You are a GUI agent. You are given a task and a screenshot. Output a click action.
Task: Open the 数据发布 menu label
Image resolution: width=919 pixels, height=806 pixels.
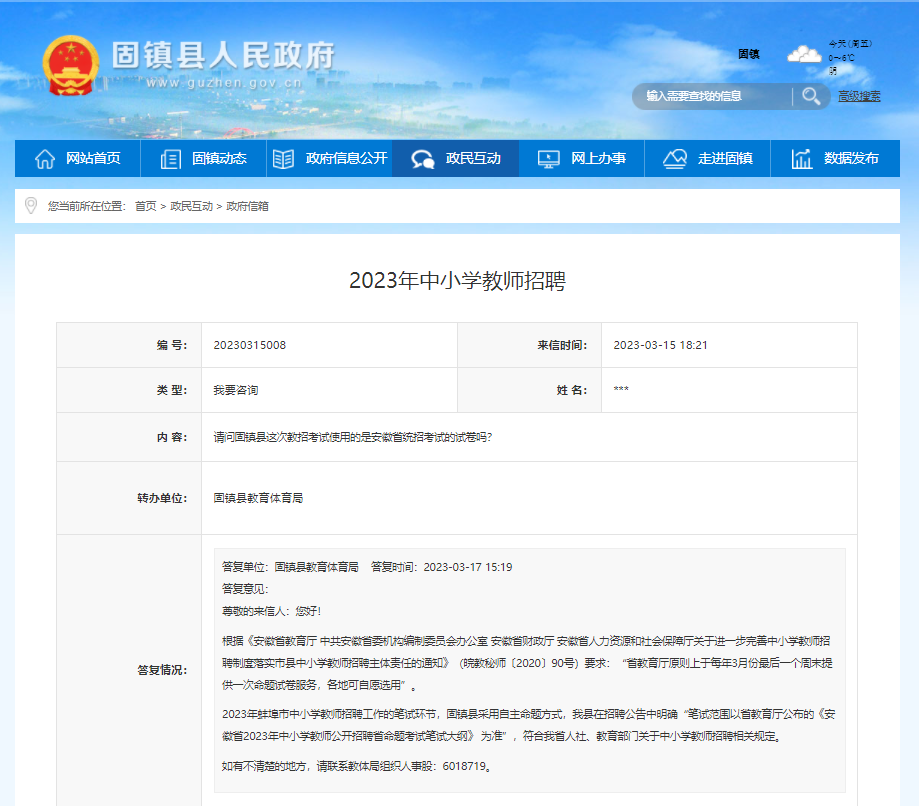(x=851, y=159)
